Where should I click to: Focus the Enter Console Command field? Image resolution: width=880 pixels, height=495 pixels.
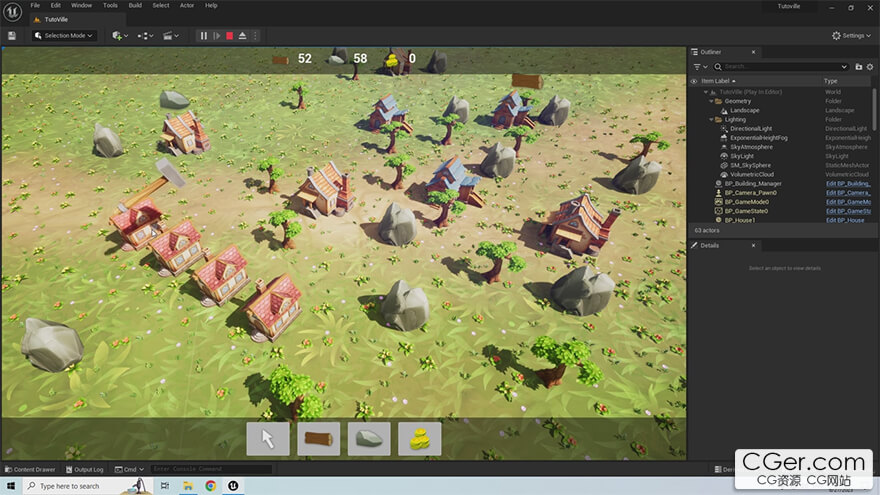click(x=211, y=469)
